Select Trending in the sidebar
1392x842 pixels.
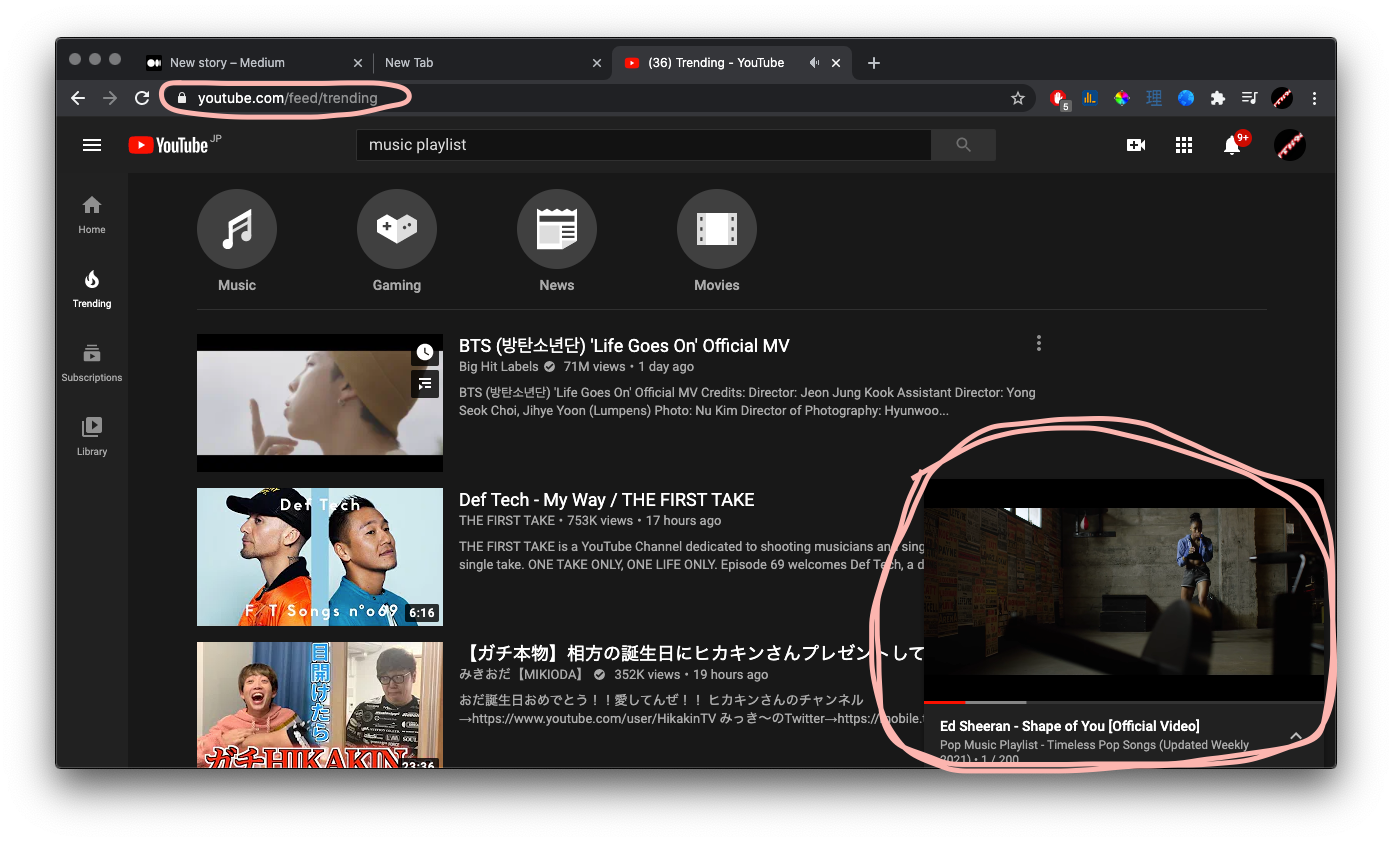click(x=92, y=288)
